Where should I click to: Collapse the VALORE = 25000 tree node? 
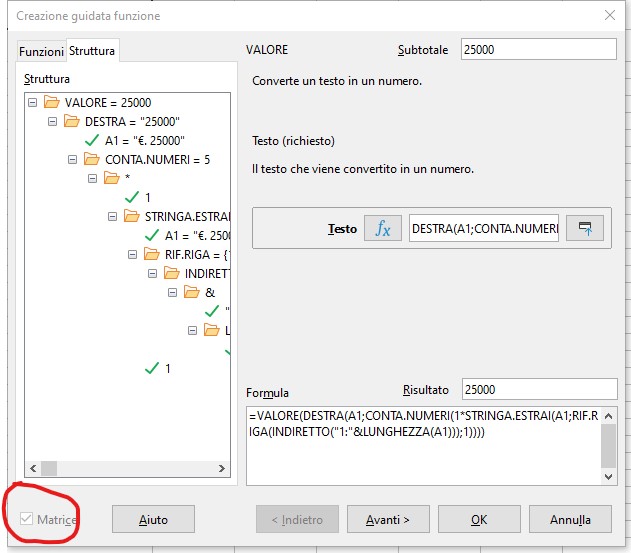click(x=34, y=103)
